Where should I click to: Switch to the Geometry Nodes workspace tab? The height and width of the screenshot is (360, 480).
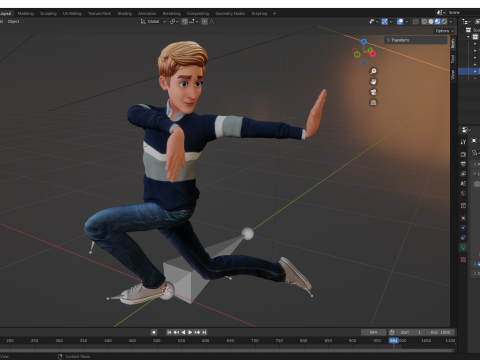pyautogui.click(x=230, y=13)
